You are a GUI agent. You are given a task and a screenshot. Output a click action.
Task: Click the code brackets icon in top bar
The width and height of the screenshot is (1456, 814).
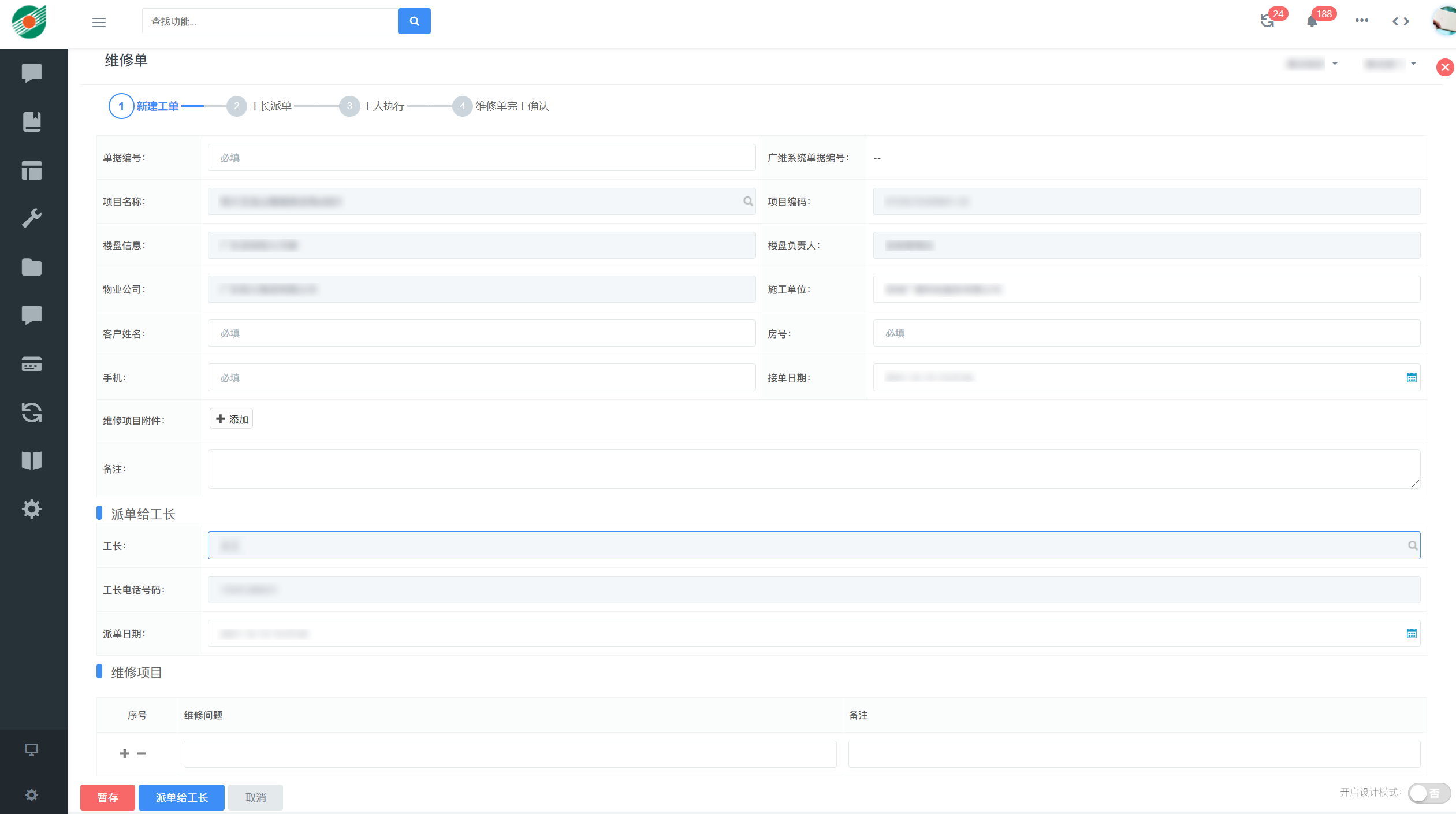[1401, 21]
